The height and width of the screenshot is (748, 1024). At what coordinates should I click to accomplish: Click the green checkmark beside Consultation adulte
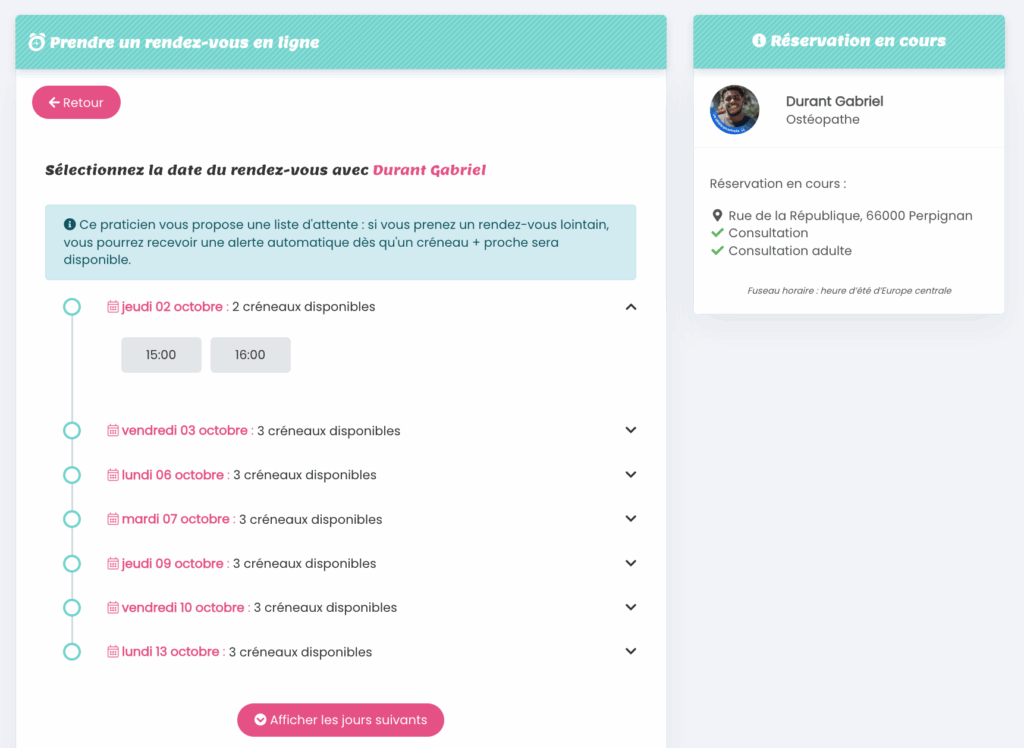tap(717, 251)
